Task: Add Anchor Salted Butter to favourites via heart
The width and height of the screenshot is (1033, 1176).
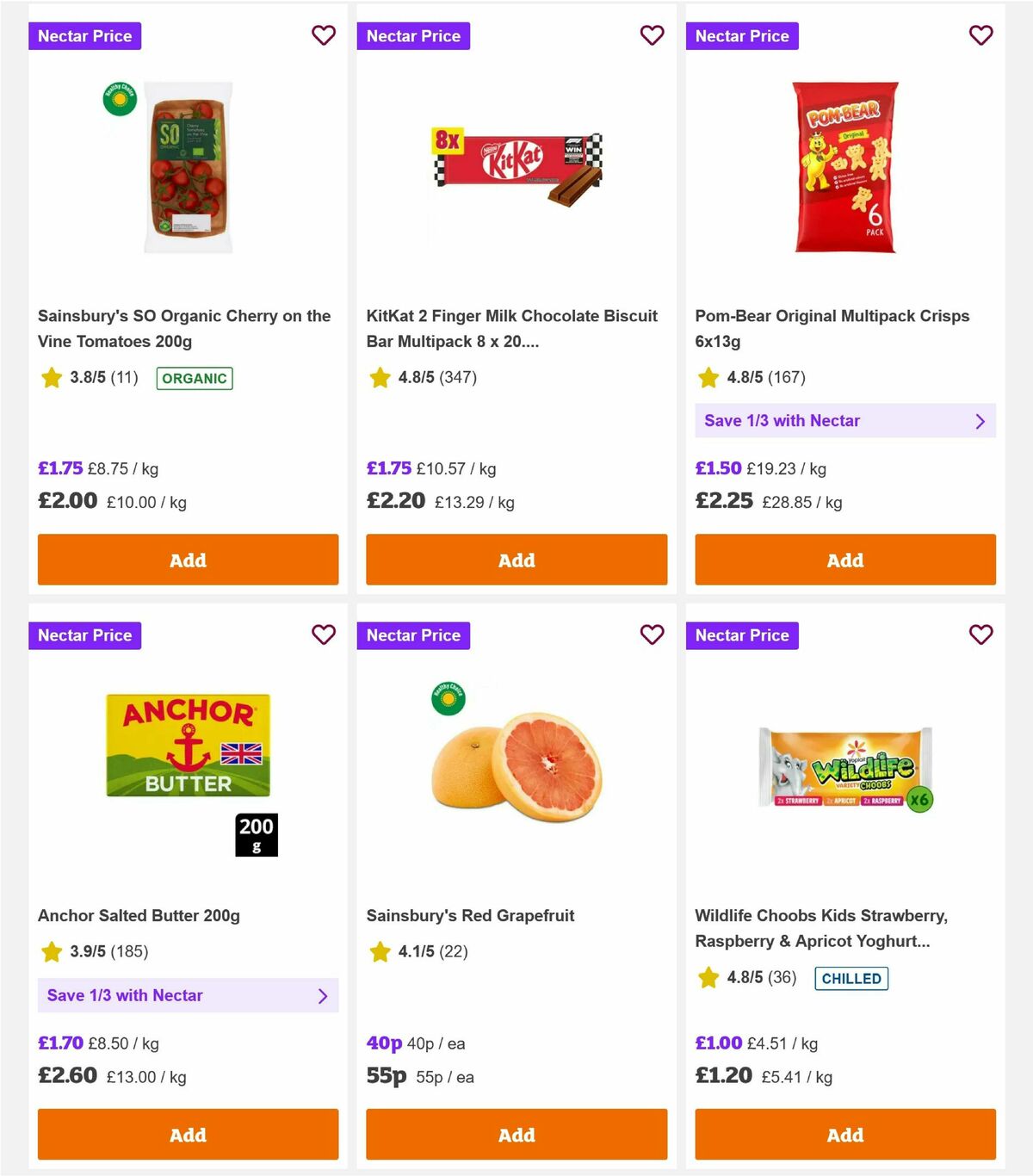Action: coord(324,634)
